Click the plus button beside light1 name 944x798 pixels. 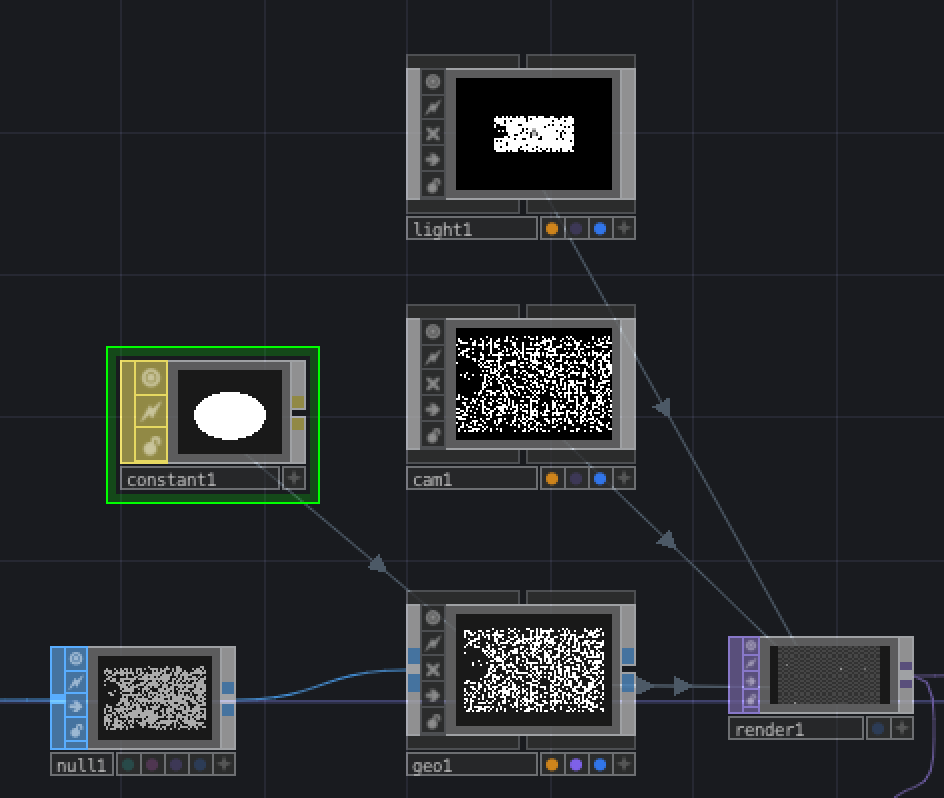tap(624, 229)
